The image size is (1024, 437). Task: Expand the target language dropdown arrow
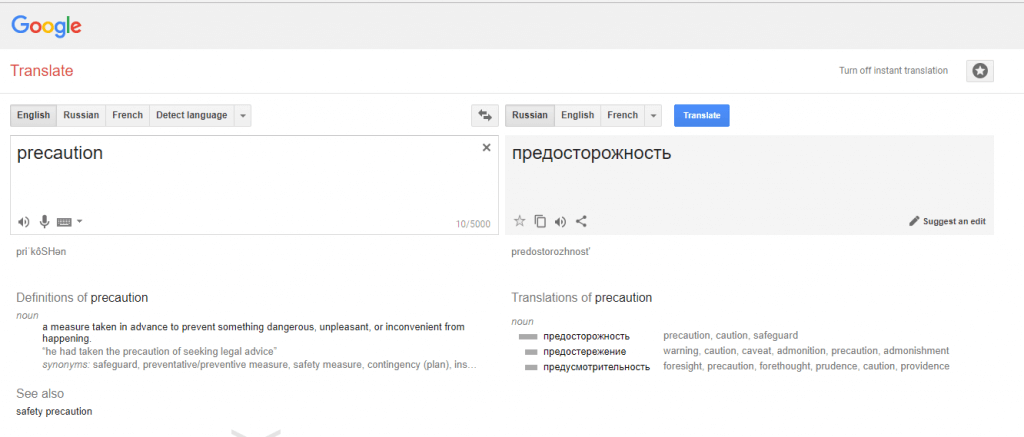pos(654,115)
